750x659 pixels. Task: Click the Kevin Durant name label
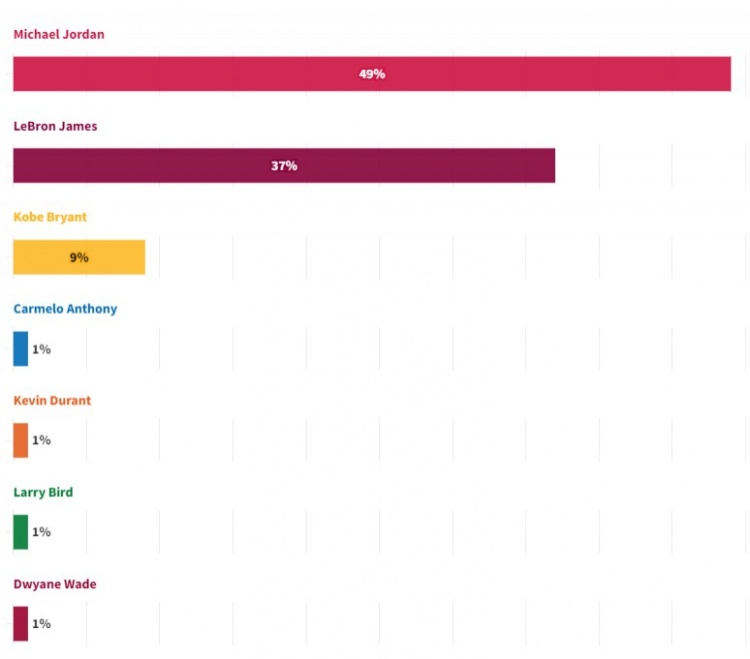52,400
